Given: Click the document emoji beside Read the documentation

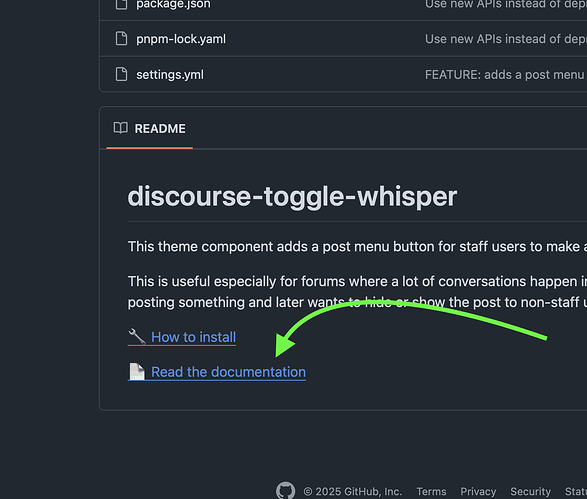Looking at the screenshot, I should tap(137, 372).
